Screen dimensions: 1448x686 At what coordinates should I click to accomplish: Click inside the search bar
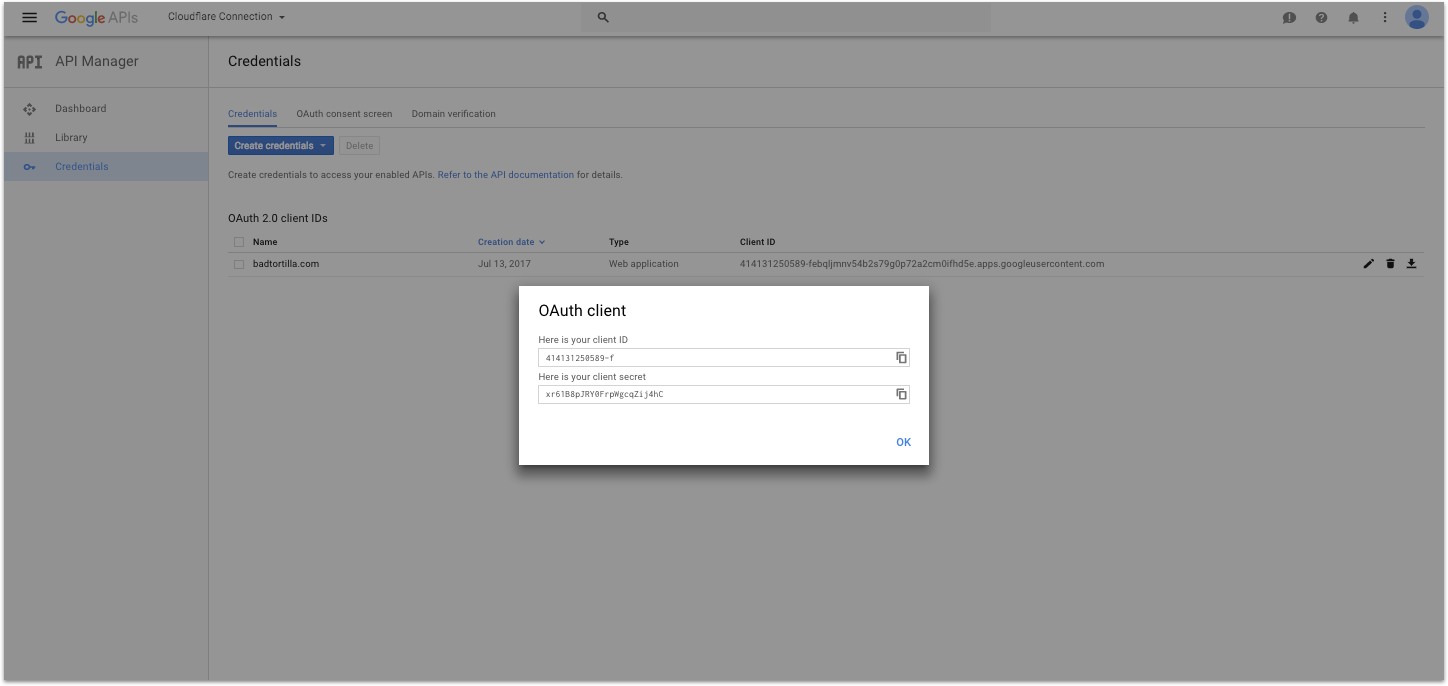click(785, 17)
